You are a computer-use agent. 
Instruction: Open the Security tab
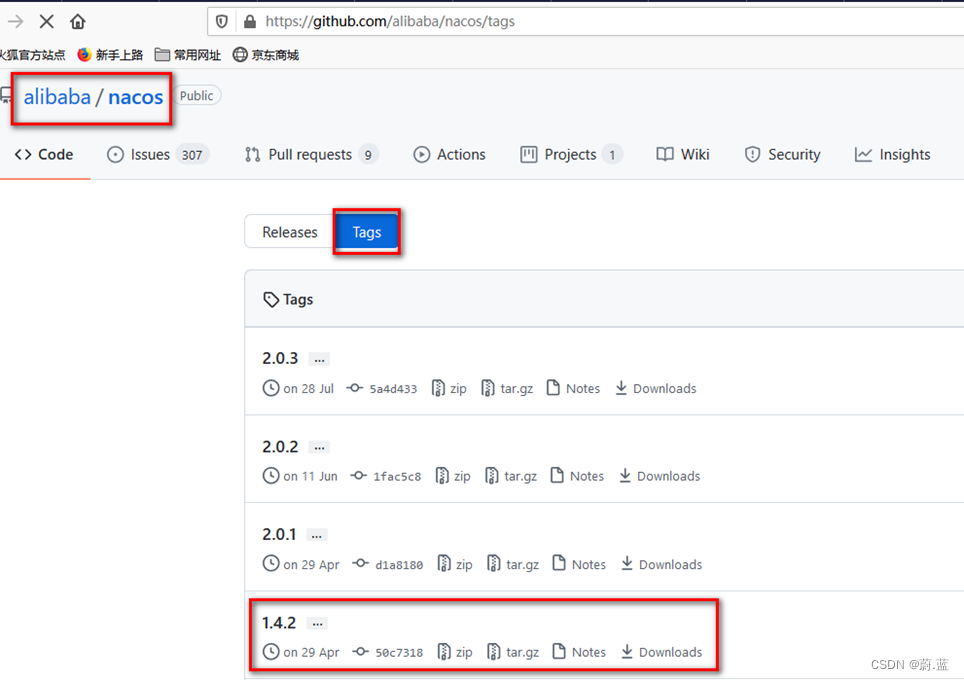tap(783, 154)
